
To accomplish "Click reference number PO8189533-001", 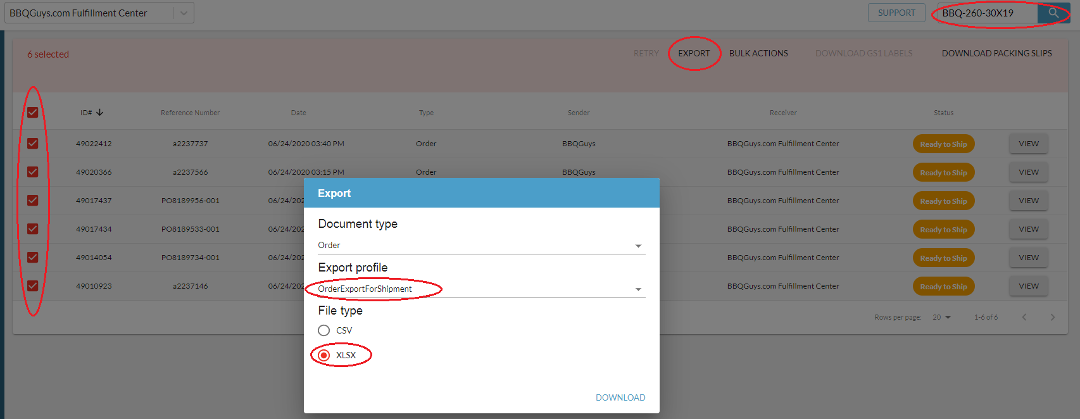I will (x=190, y=229).
